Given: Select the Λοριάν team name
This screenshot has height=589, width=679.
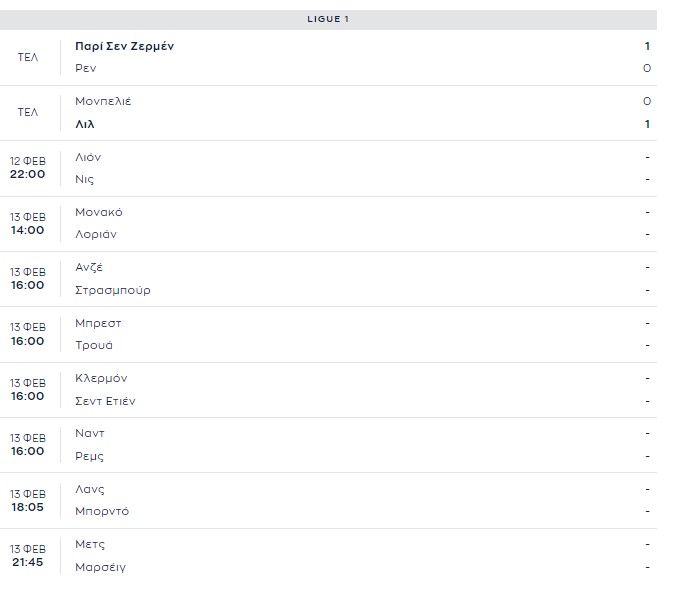Looking at the screenshot, I should tap(96, 234).
